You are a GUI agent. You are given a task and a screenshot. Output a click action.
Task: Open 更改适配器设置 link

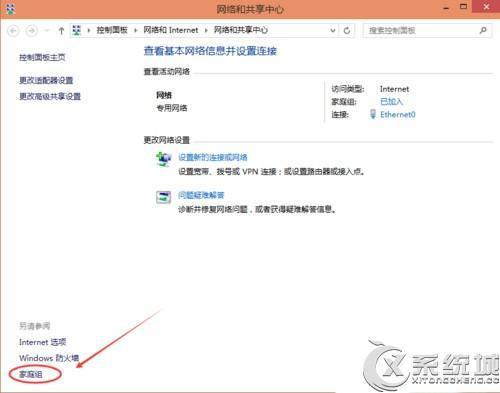click(46, 80)
